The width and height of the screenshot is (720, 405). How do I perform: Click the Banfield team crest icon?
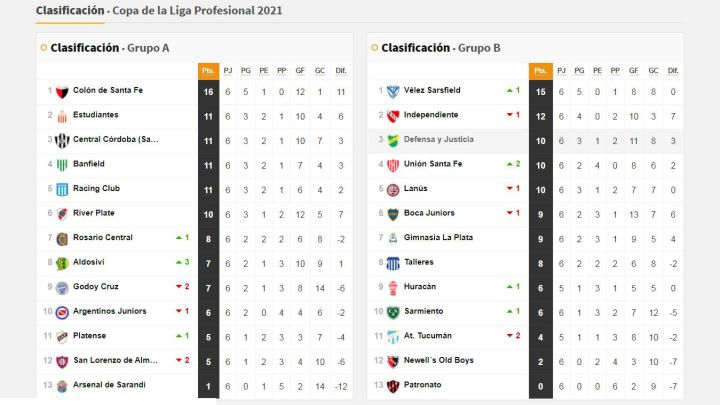(62, 165)
